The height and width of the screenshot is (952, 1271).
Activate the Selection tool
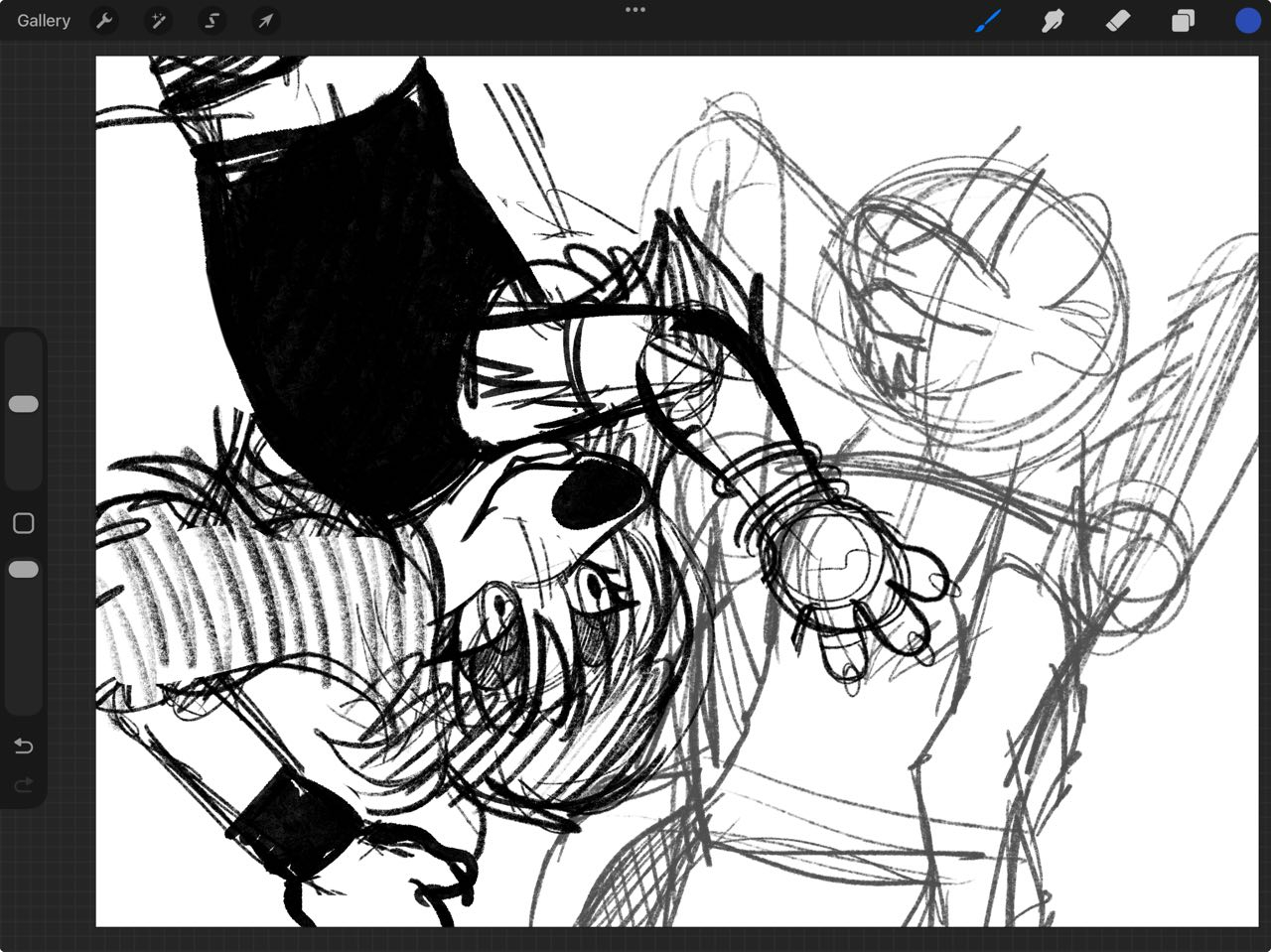pyautogui.click(x=212, y=21)
